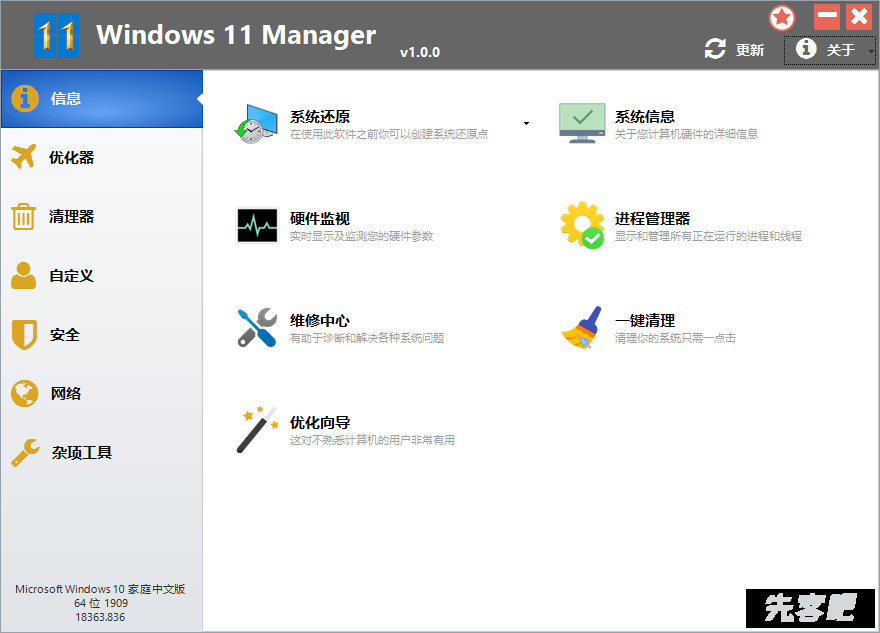Click the Windows 11 Manager logo
Screen dimensions: 880x633
pyautogui.click(x=56, y=36)
